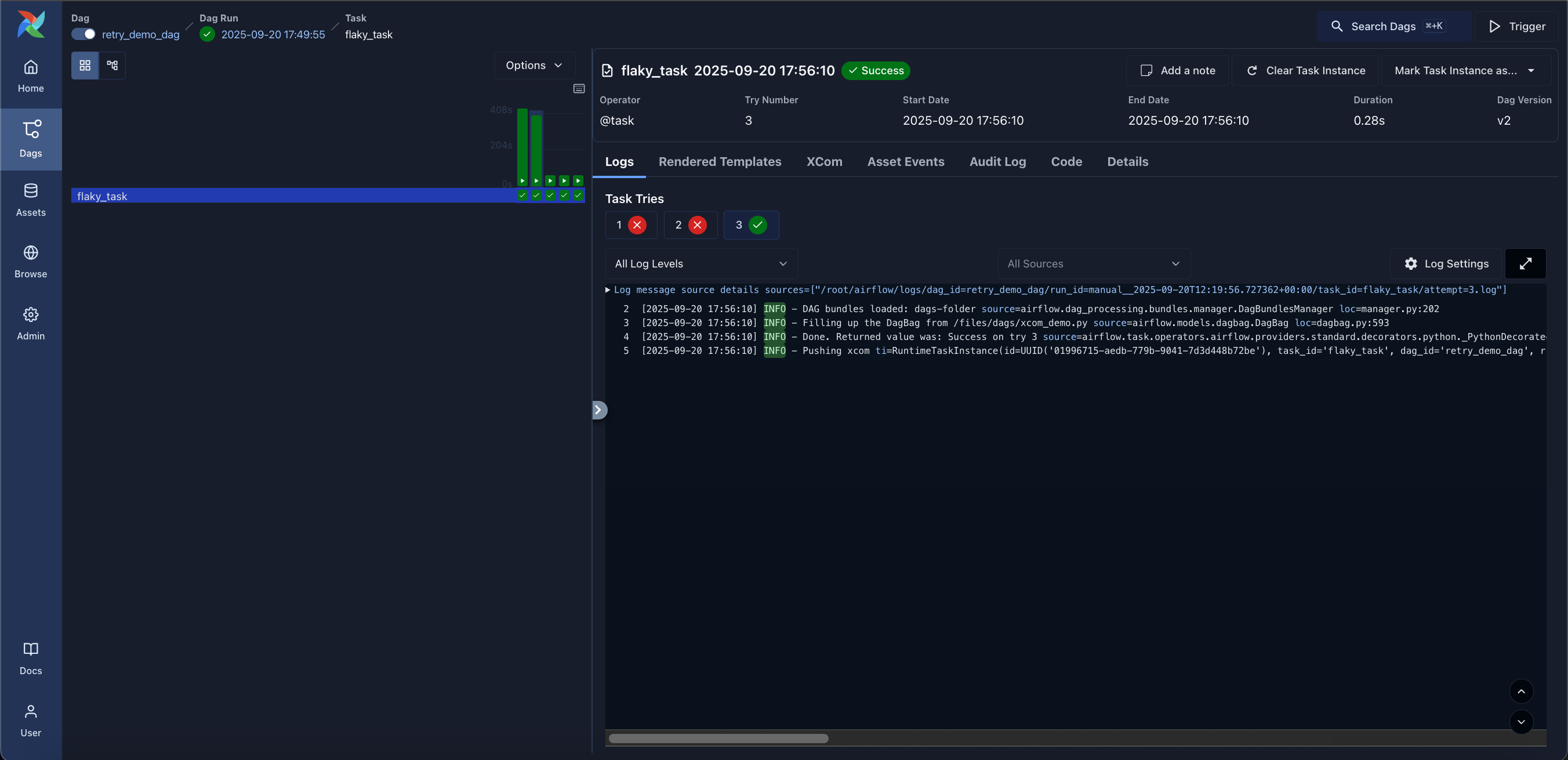Open the Docs sidebar icon
The height and width of the screenshot is (760, 1568).
[x=30, y=658]
